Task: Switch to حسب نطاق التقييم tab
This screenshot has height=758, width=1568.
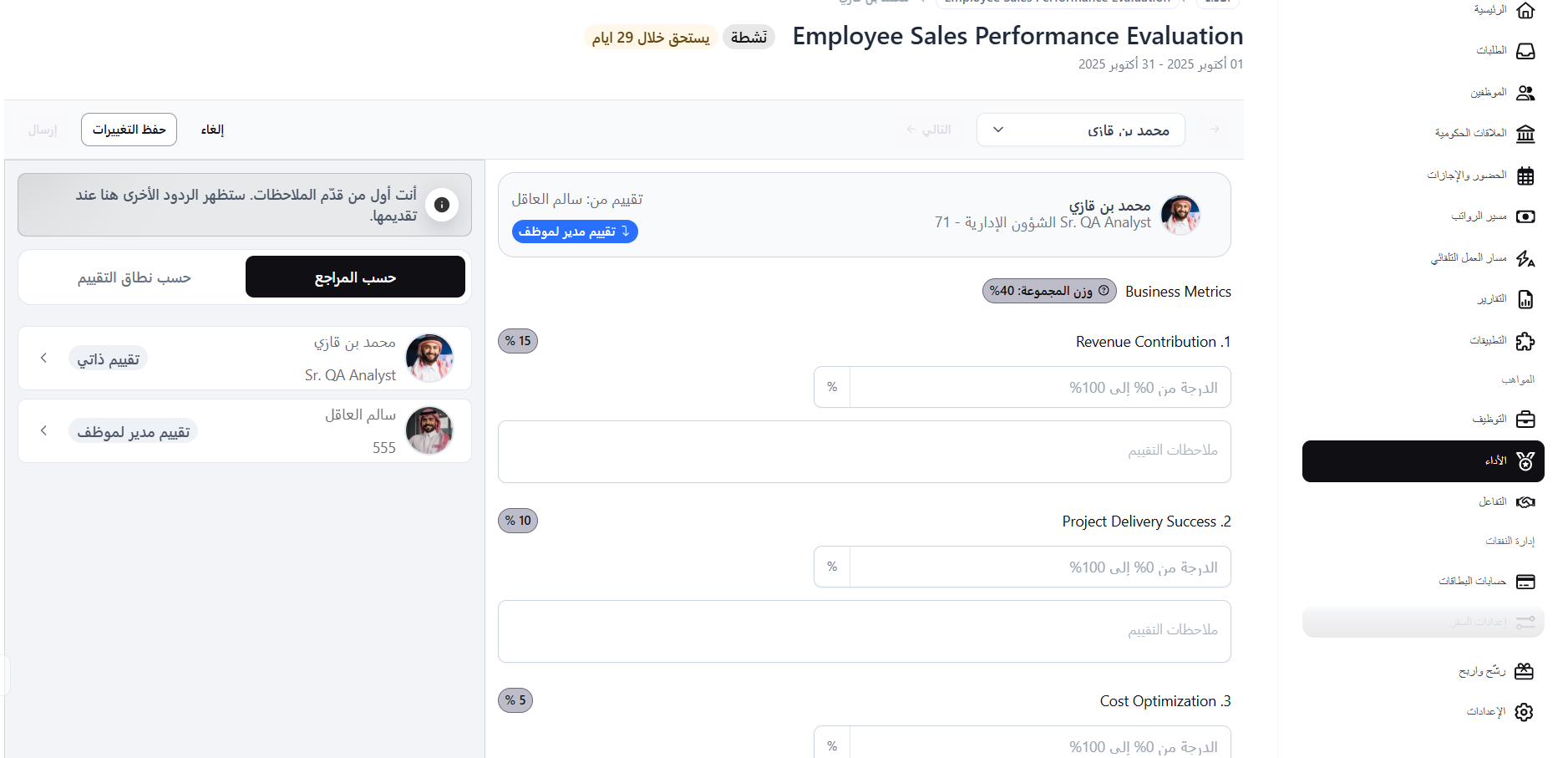Action: pyautogui.click(x=134, y=277)
